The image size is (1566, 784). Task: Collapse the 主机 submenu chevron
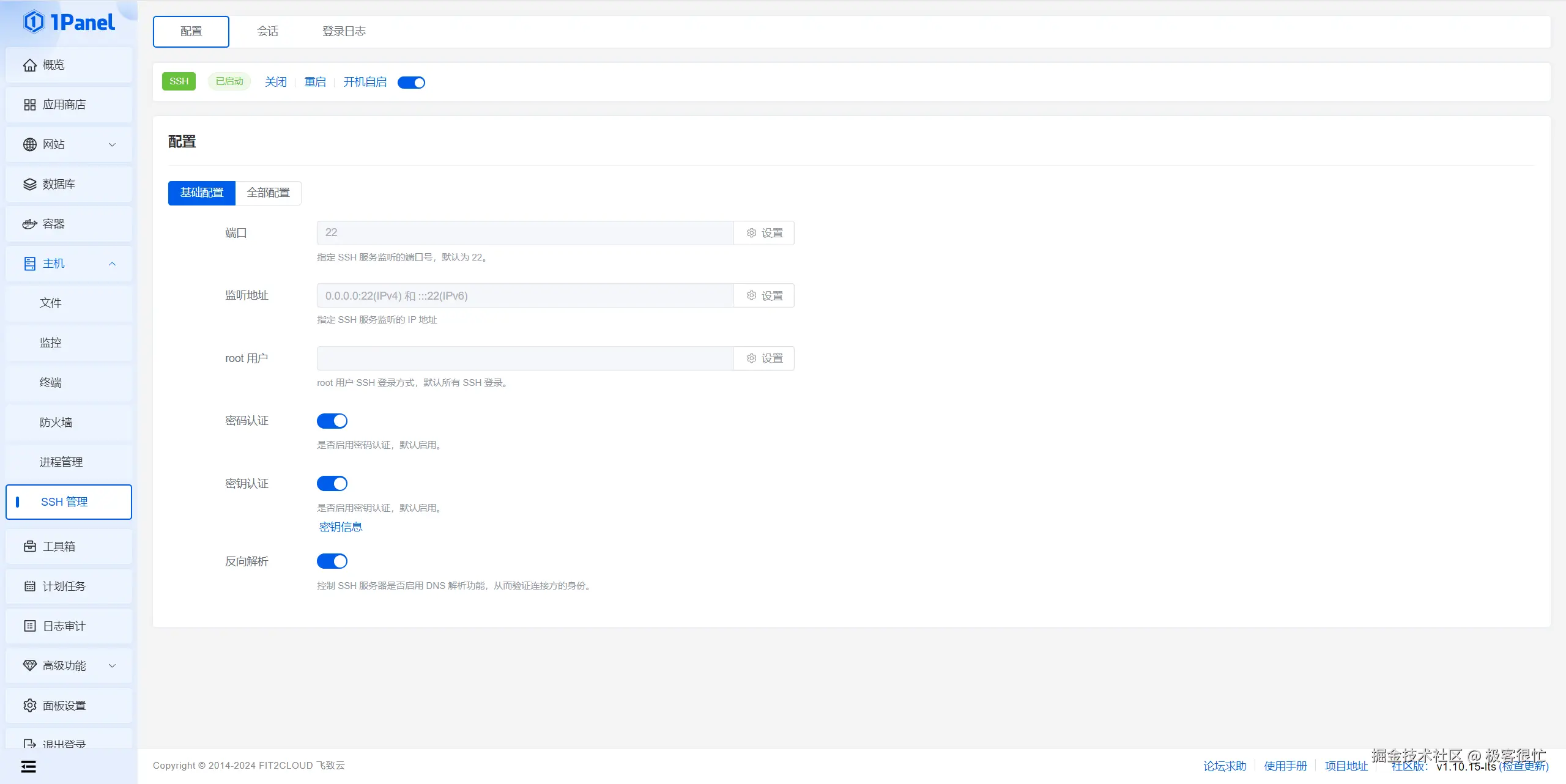pyautogui.click(x=112, y=264)
